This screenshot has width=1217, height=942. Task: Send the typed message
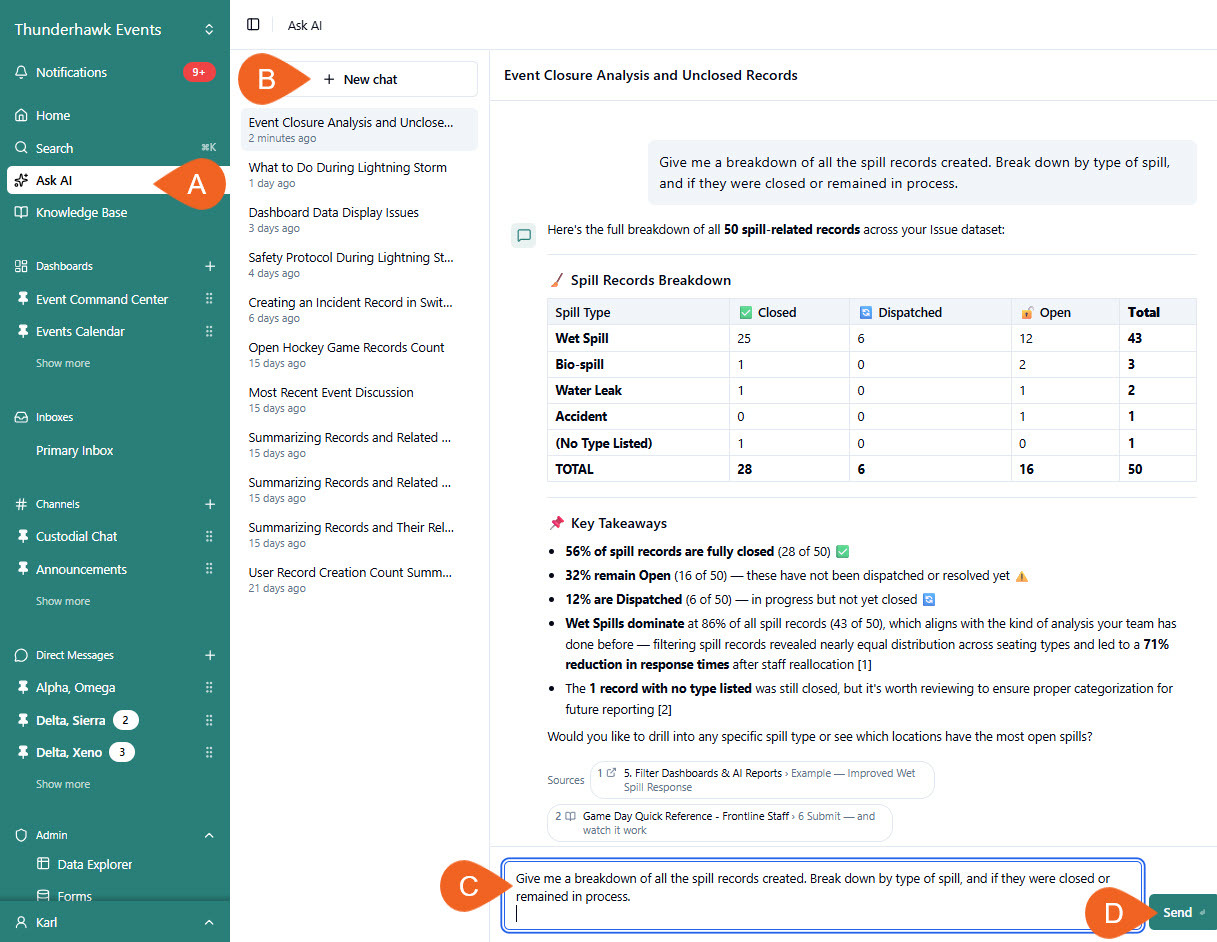(1183, 912)
